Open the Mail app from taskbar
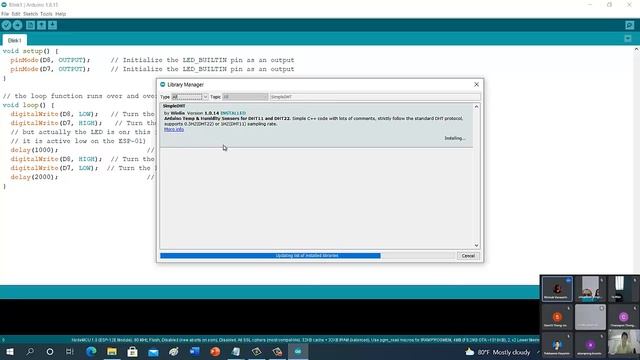 [153, 351]
